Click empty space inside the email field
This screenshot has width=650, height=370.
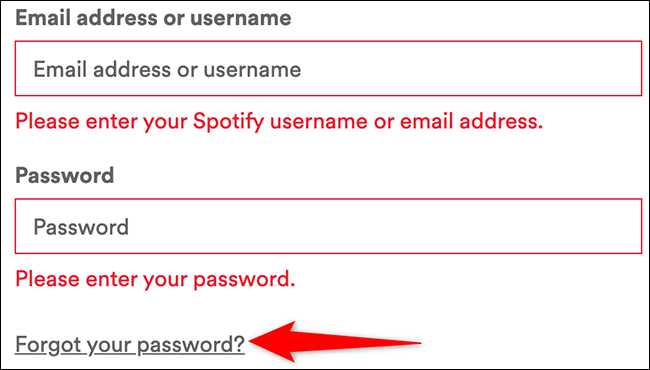click(x=468, y=68)
